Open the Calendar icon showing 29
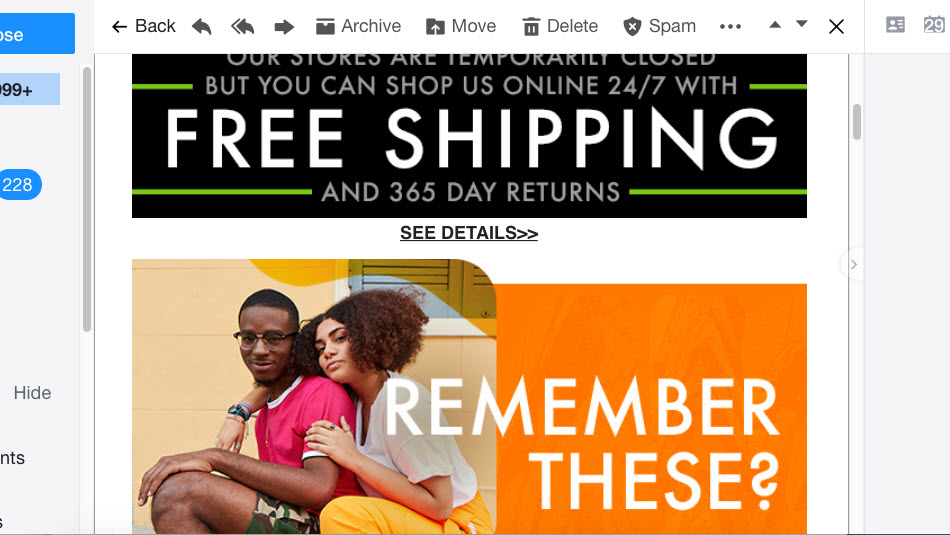 pyautogui.click(x=934, y=25)
